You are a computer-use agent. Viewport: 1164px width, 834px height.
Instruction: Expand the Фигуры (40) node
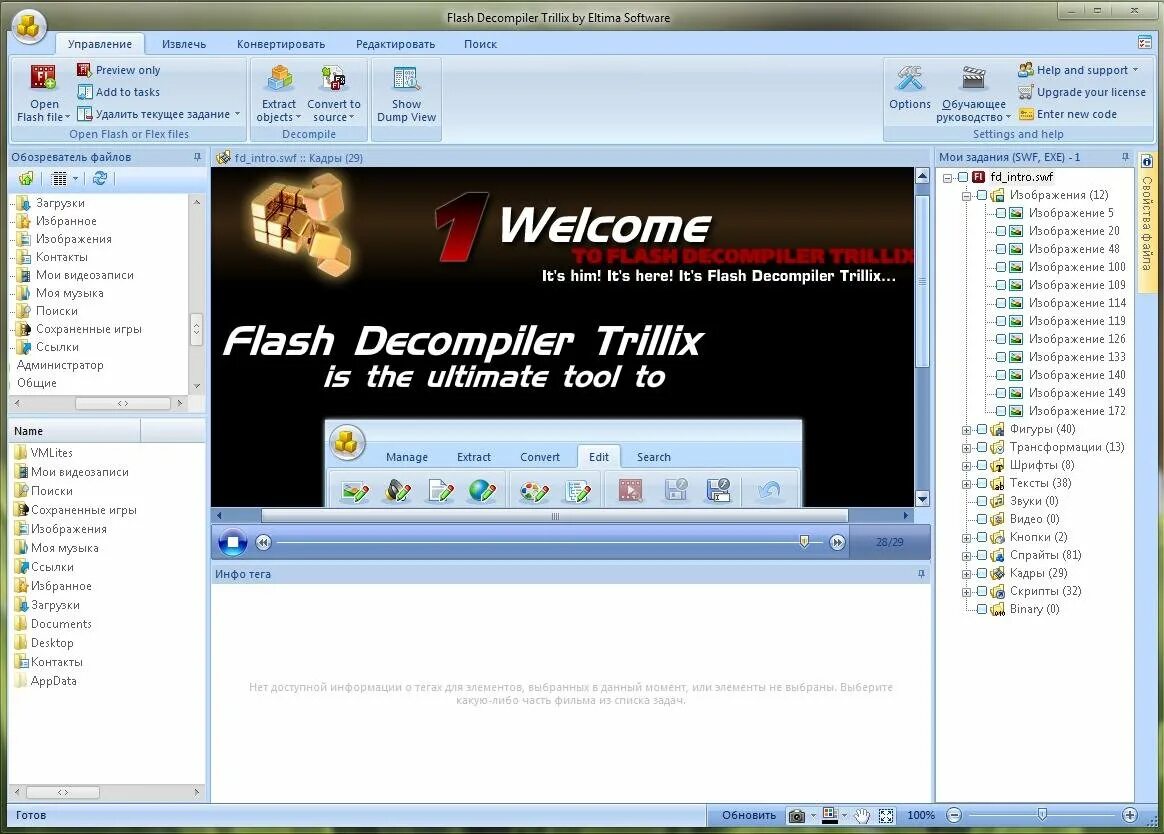[967, 430]
